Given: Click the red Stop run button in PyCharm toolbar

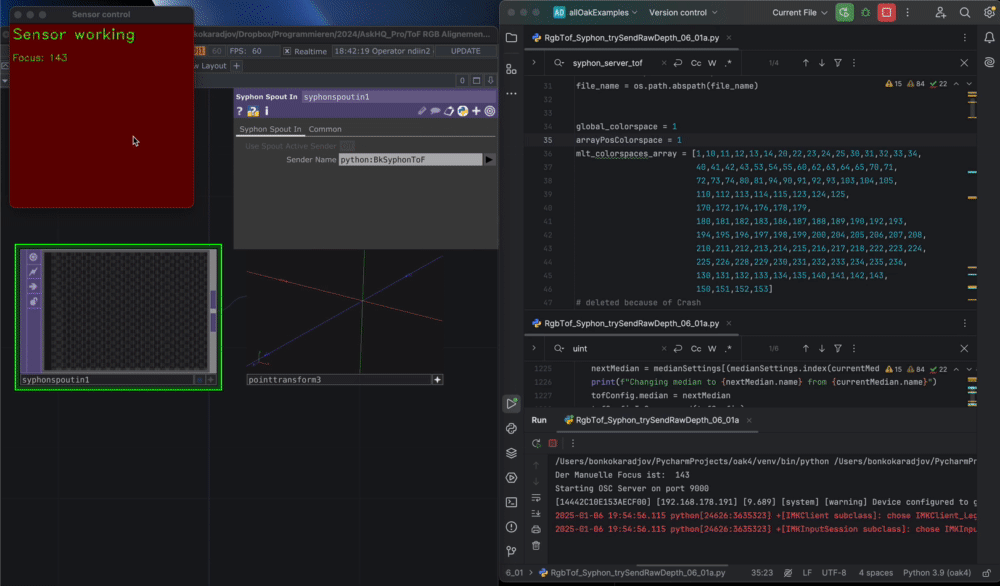Looking at the screenshot, I should click(886, 13).
